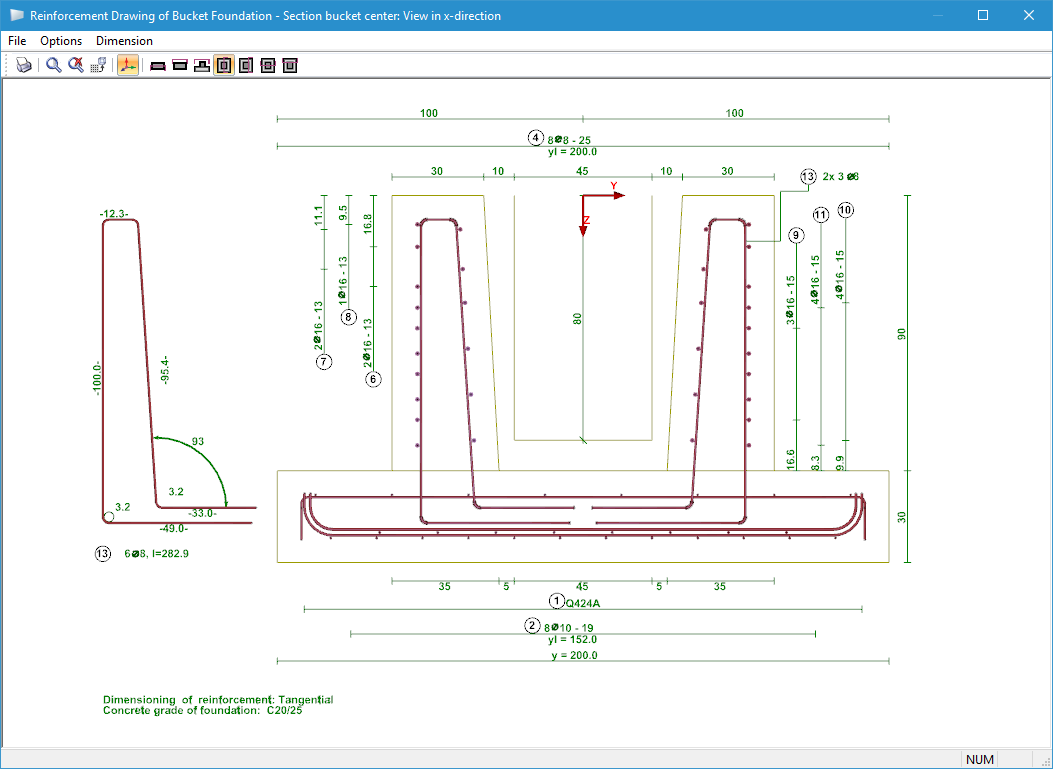1053x769 pixels.
Task: Click the 3Ø16 - 15 bar label
Action: pos(790,301)
